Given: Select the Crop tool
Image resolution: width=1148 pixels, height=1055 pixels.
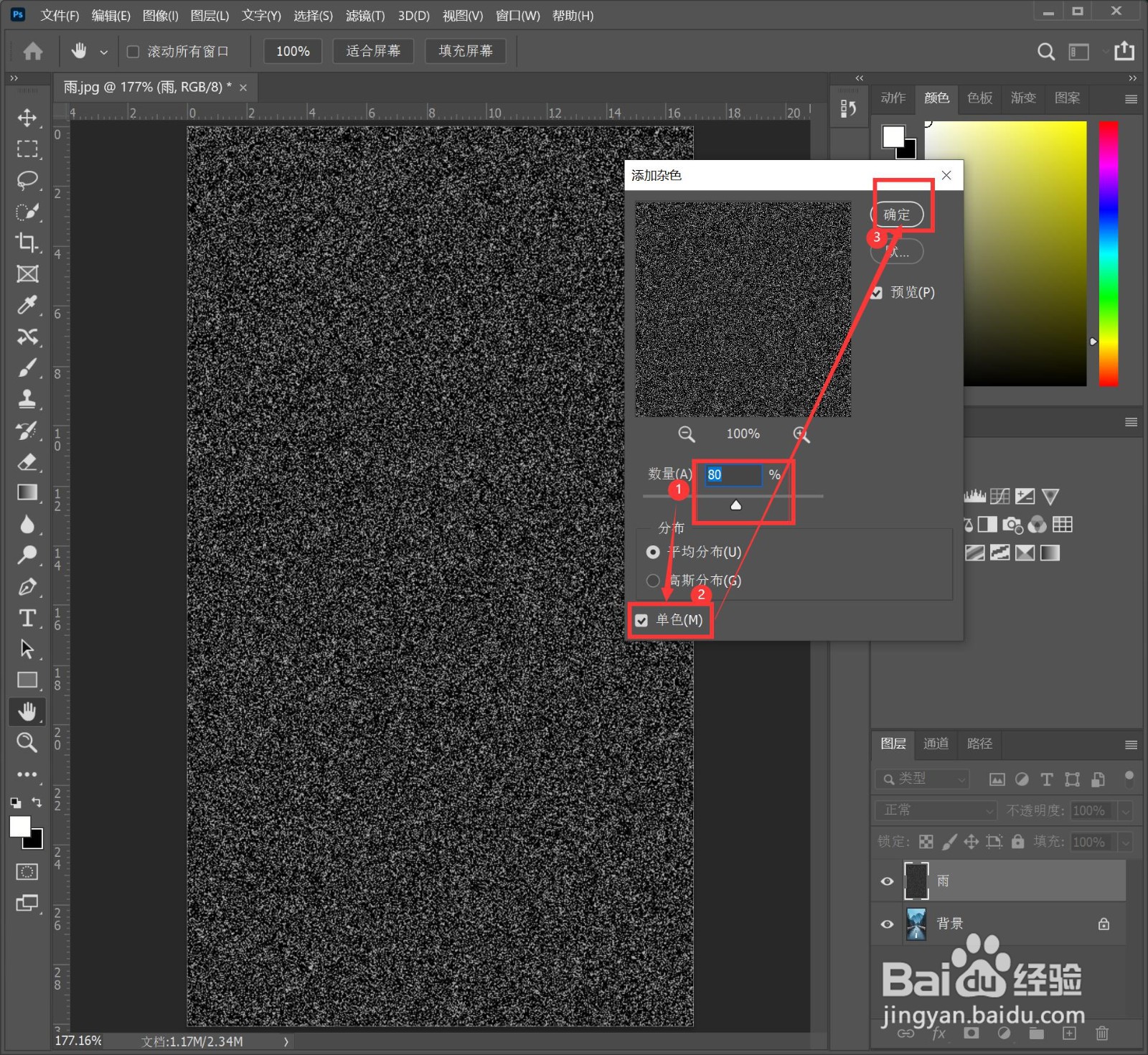Looking at the screenshot, I should pos(27,243).
